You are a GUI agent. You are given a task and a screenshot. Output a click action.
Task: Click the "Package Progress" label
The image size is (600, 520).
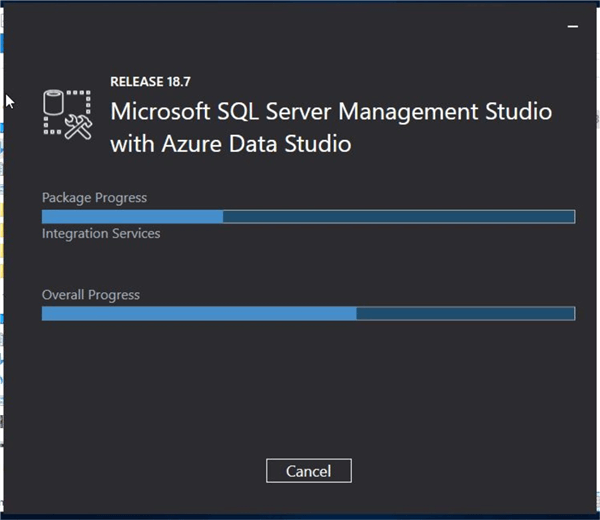pos(94,198)
